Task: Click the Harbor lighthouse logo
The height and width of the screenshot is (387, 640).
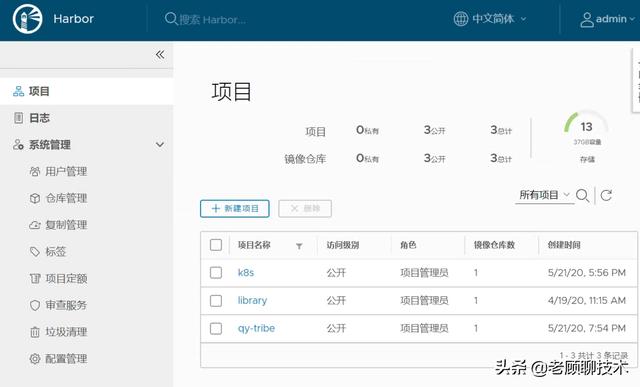Action: (x=27, y=19)
